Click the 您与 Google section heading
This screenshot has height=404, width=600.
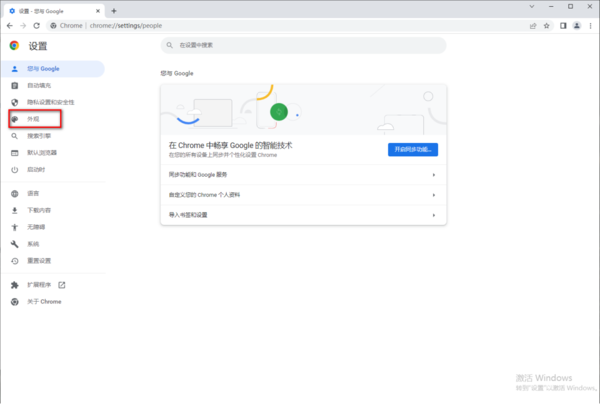[177, 73]
